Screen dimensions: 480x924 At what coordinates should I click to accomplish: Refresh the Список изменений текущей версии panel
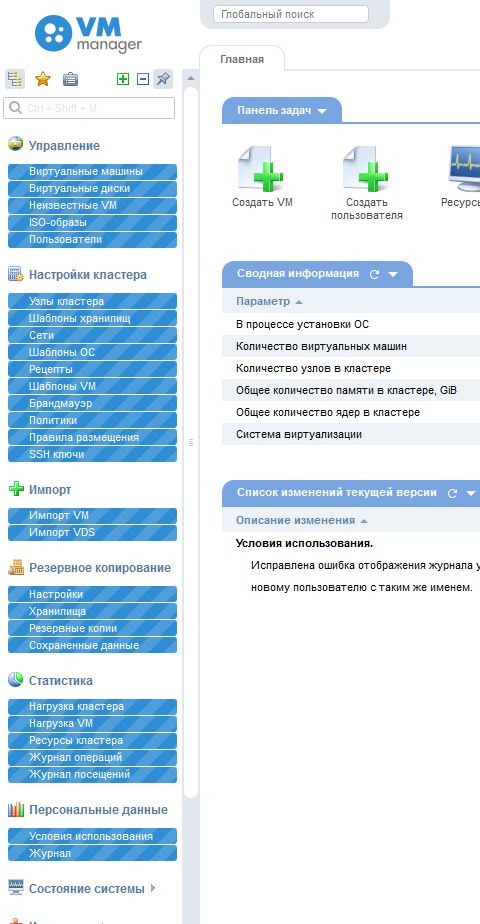point(452,493)
